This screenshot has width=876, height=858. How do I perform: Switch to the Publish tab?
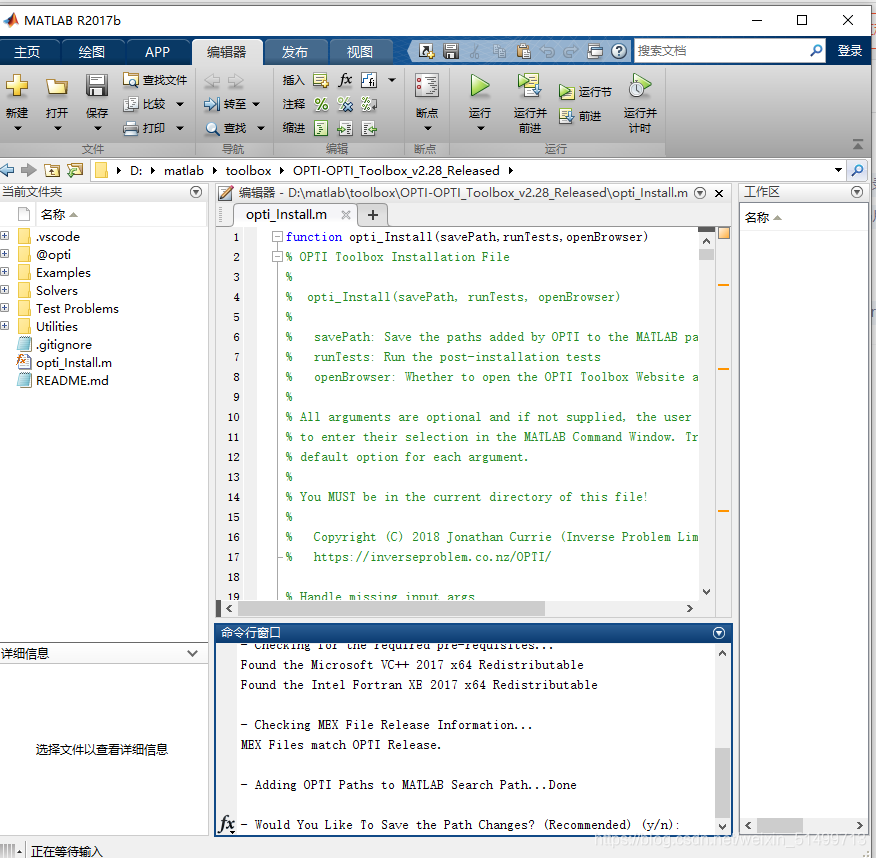point(294,52)
